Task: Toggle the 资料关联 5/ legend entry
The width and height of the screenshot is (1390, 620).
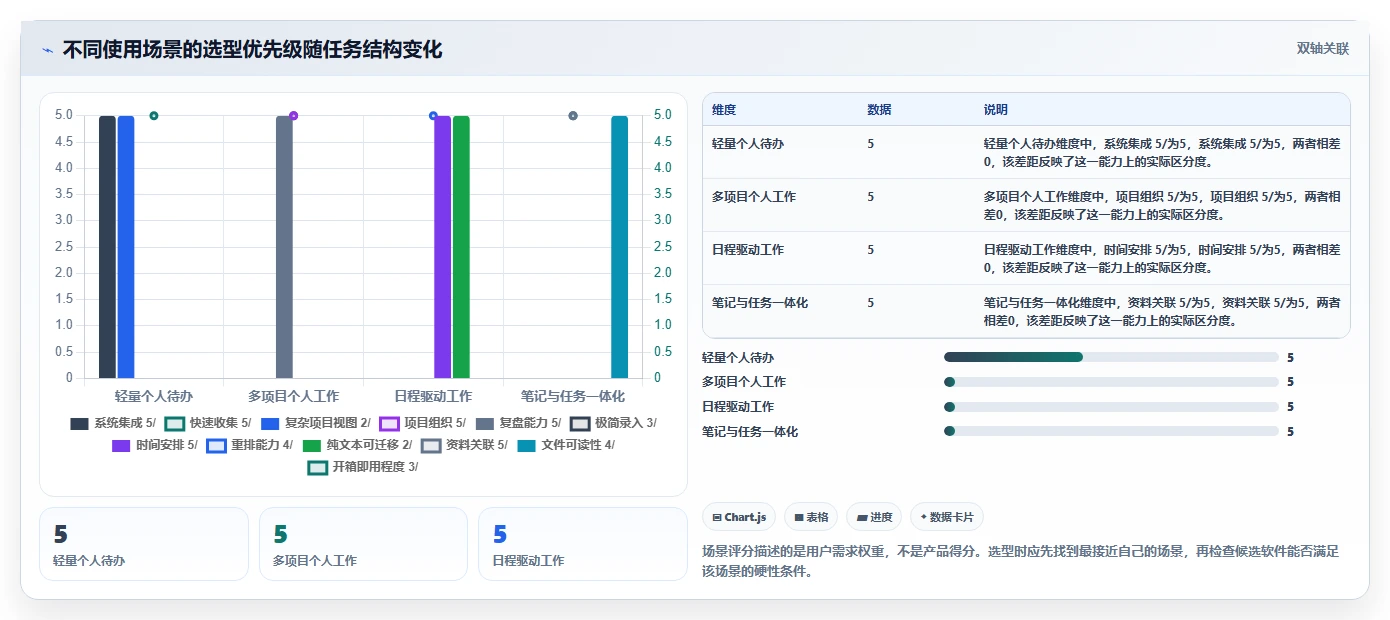Action: pyautogui.click(x=464, y=445)
